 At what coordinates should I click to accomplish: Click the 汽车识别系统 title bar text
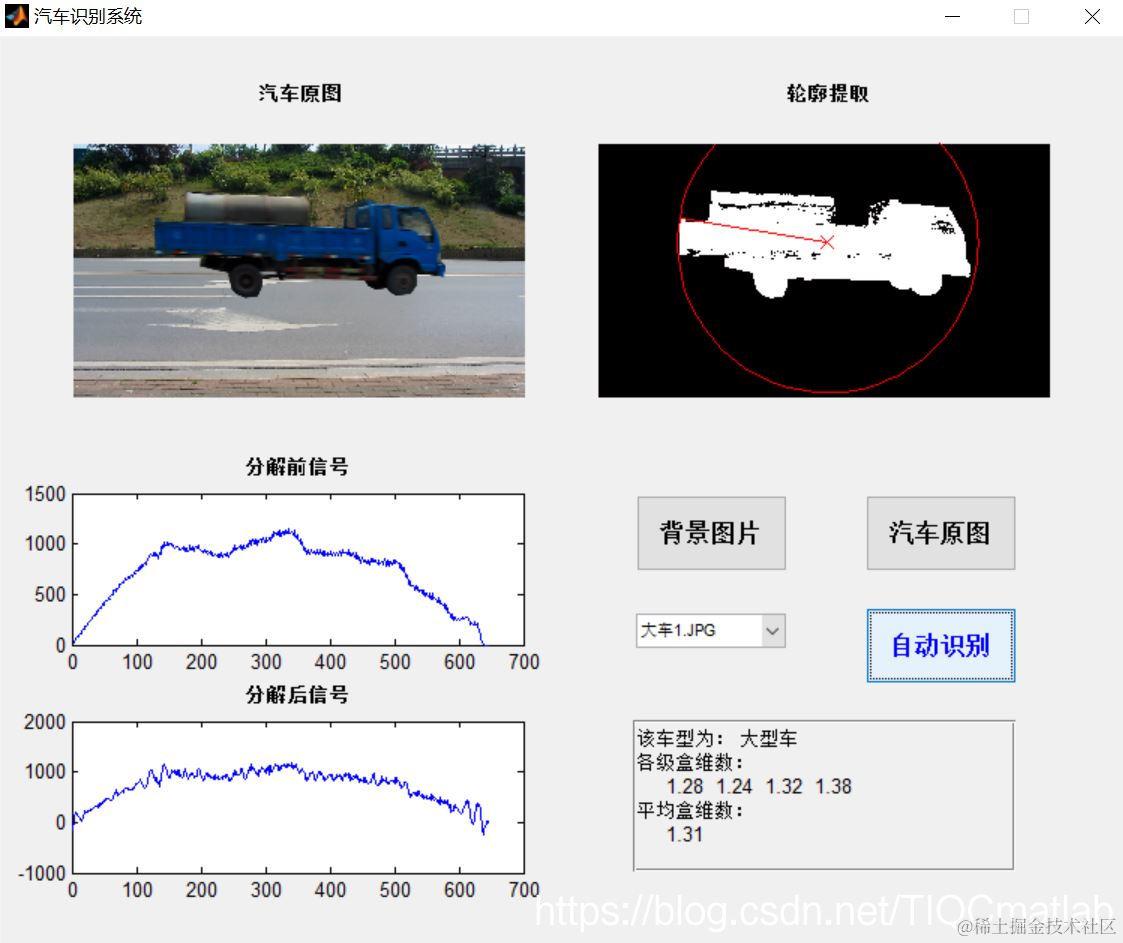[87, 16]
